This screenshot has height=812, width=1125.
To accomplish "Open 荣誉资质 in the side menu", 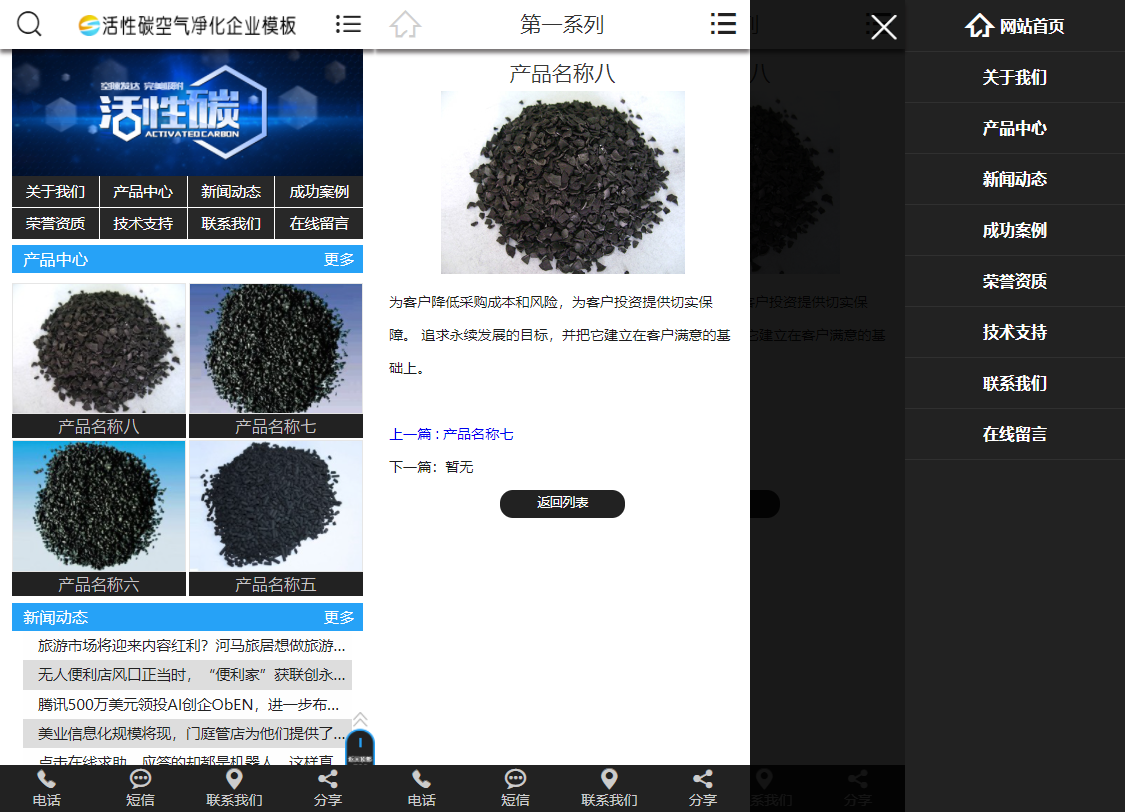I will [x=1015, y=281].
